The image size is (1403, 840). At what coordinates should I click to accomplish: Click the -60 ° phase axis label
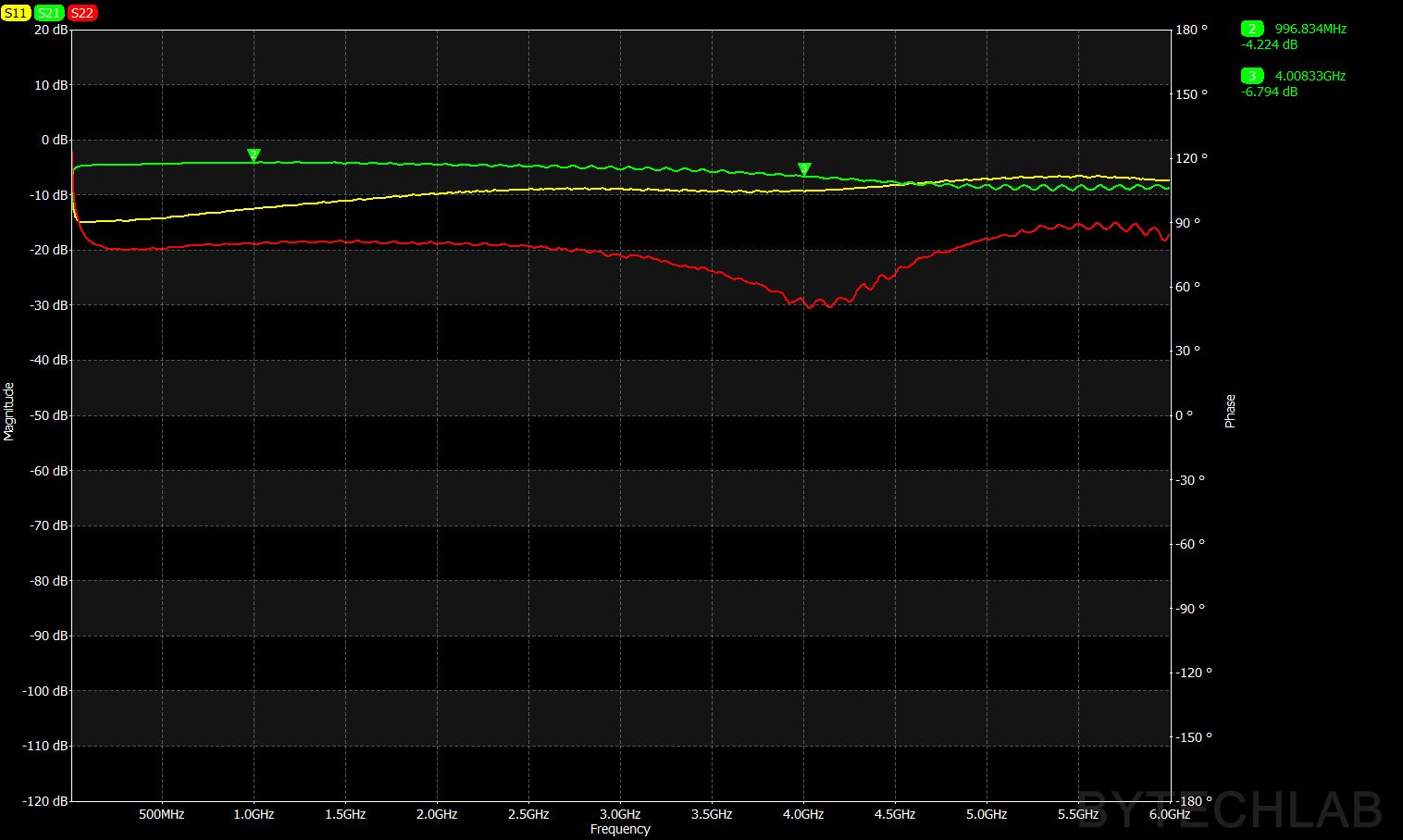click(1191, 544)
